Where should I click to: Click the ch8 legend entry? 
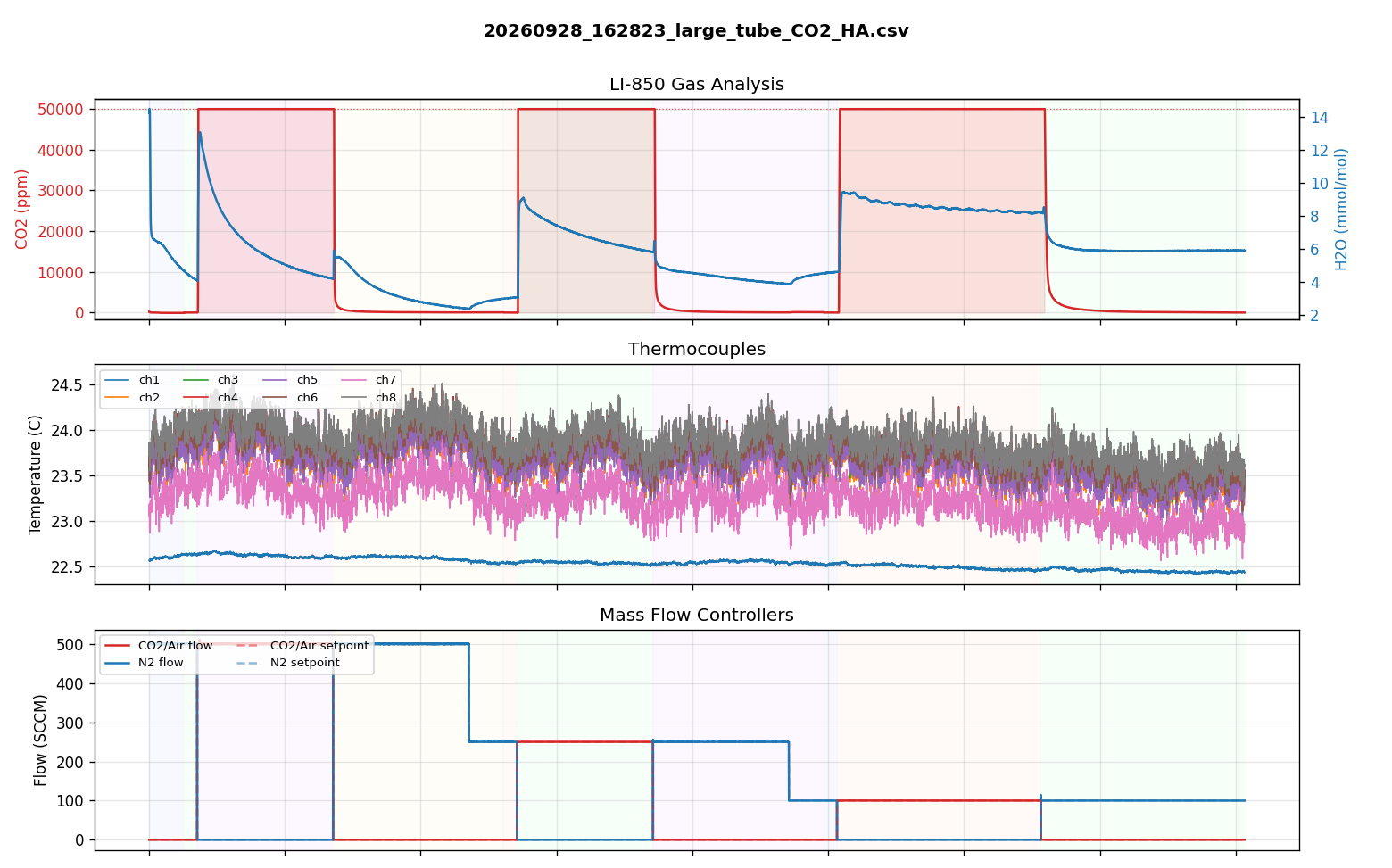coord(369,398)
